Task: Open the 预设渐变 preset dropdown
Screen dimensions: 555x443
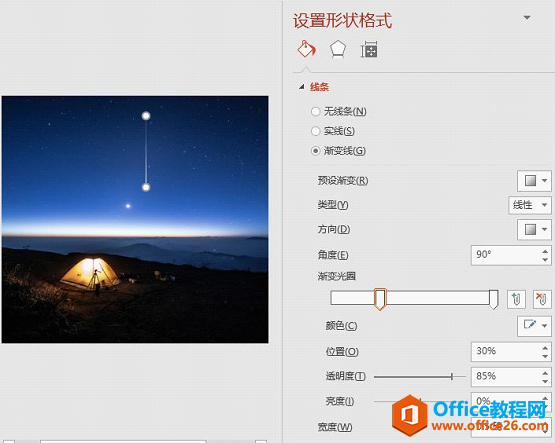Action: tap(534, 181)
